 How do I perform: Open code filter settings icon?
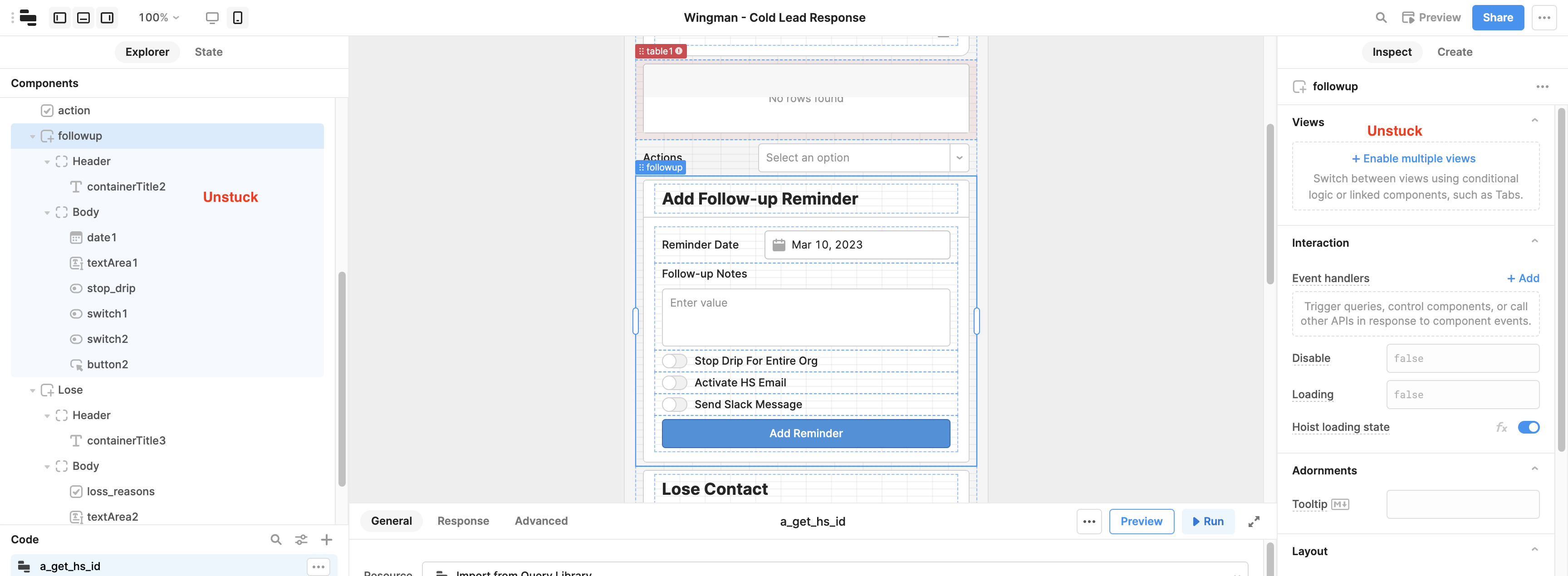click(x=301, y=540)
